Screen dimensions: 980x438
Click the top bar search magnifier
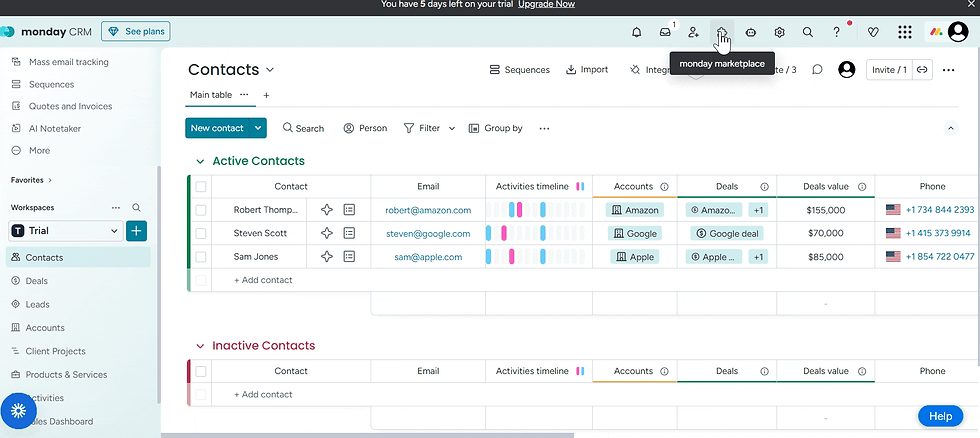pyautogui.click(x=808, y=32)
